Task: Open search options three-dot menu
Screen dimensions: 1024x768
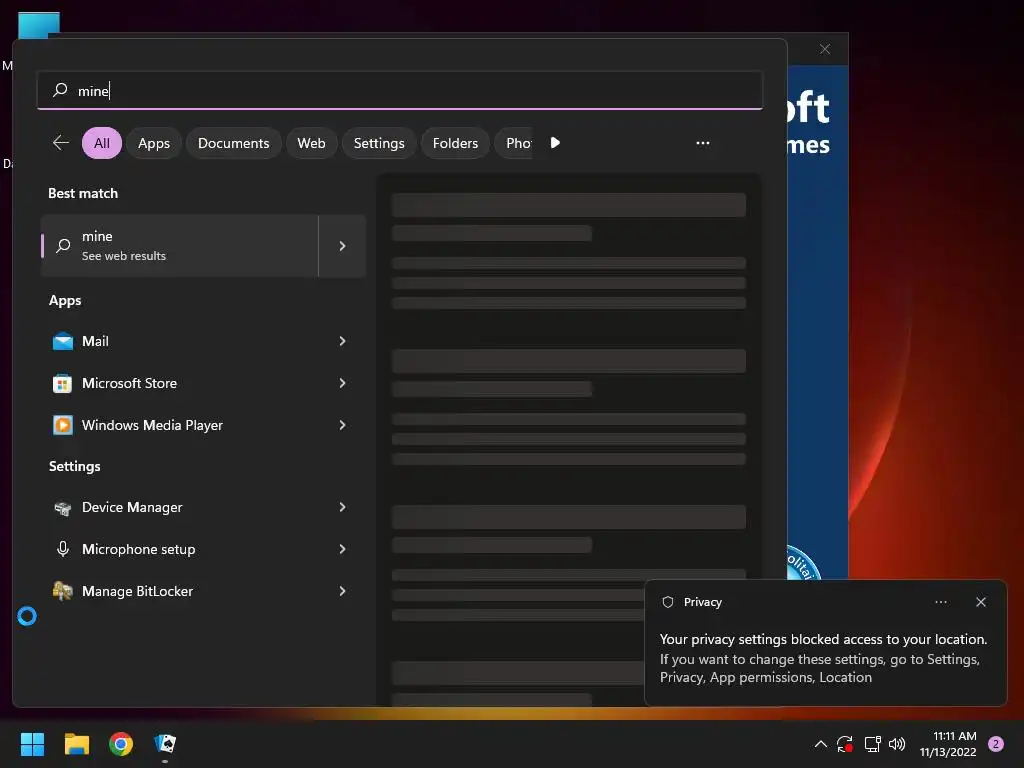Action: pyautogui.click(x=703, y=143)
